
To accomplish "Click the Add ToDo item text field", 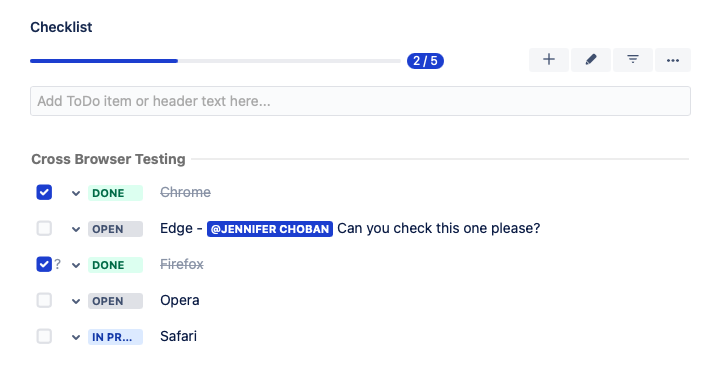I will (360, 101).
